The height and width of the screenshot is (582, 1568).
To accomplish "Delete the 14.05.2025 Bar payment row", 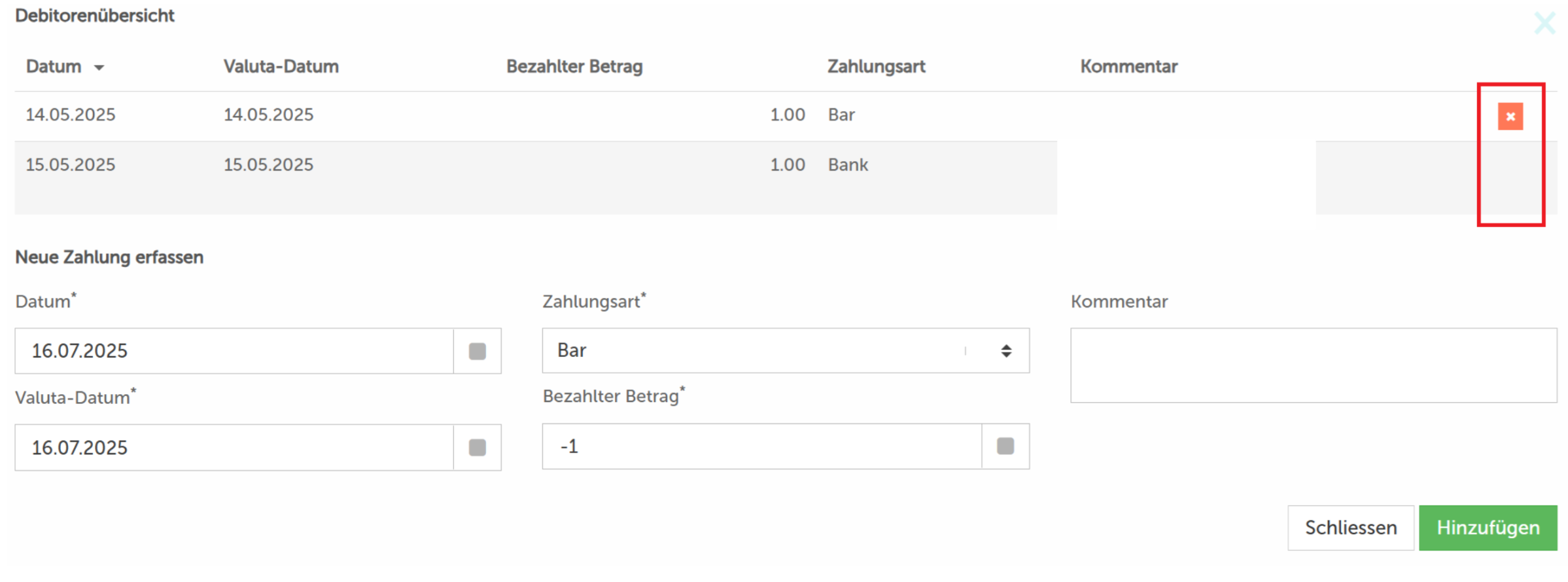I will (x=1510, y=117).
